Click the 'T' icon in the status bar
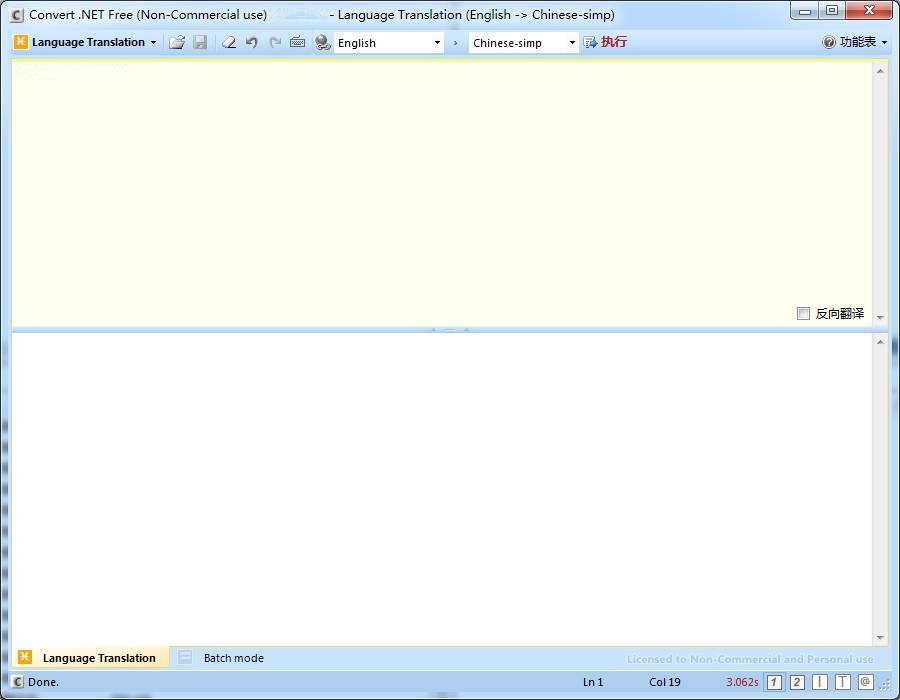 click(x=843, y=682)
